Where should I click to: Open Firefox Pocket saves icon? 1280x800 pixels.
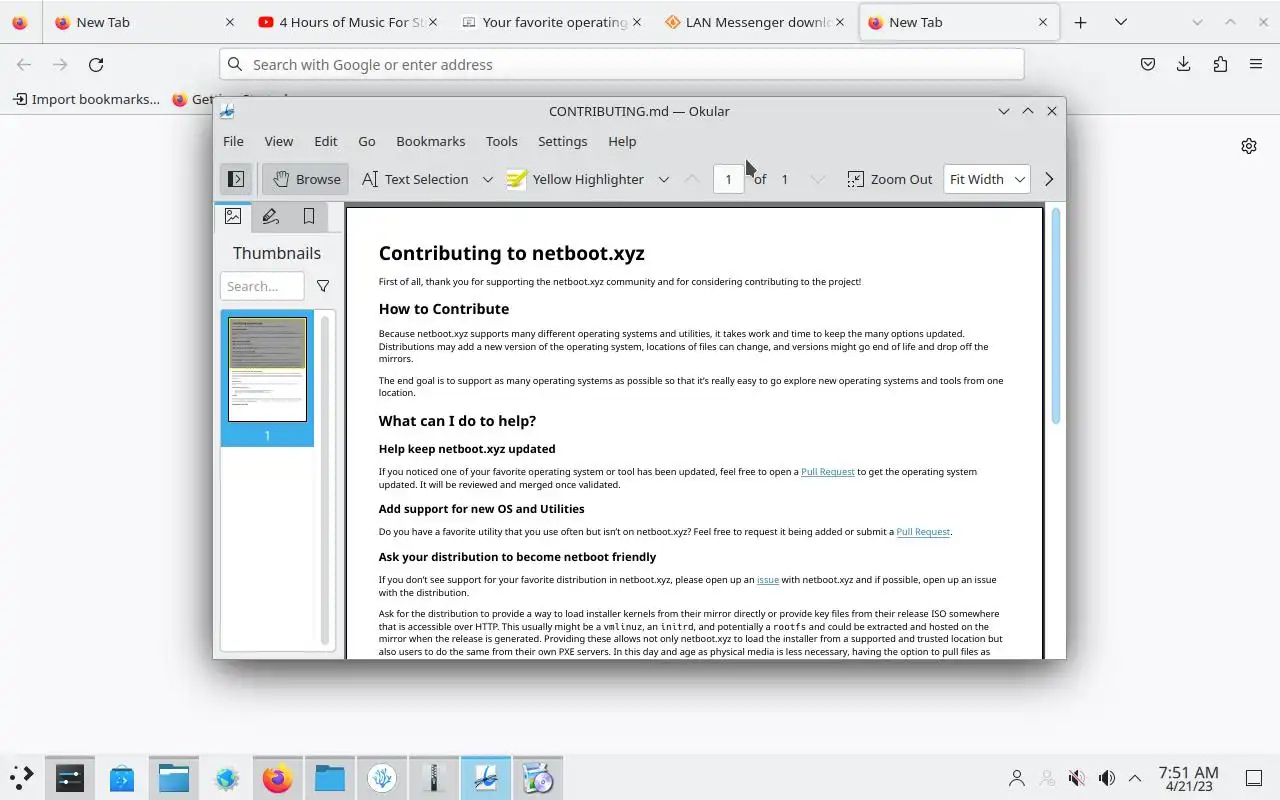pyautogui.click(x=1148, y=64)
